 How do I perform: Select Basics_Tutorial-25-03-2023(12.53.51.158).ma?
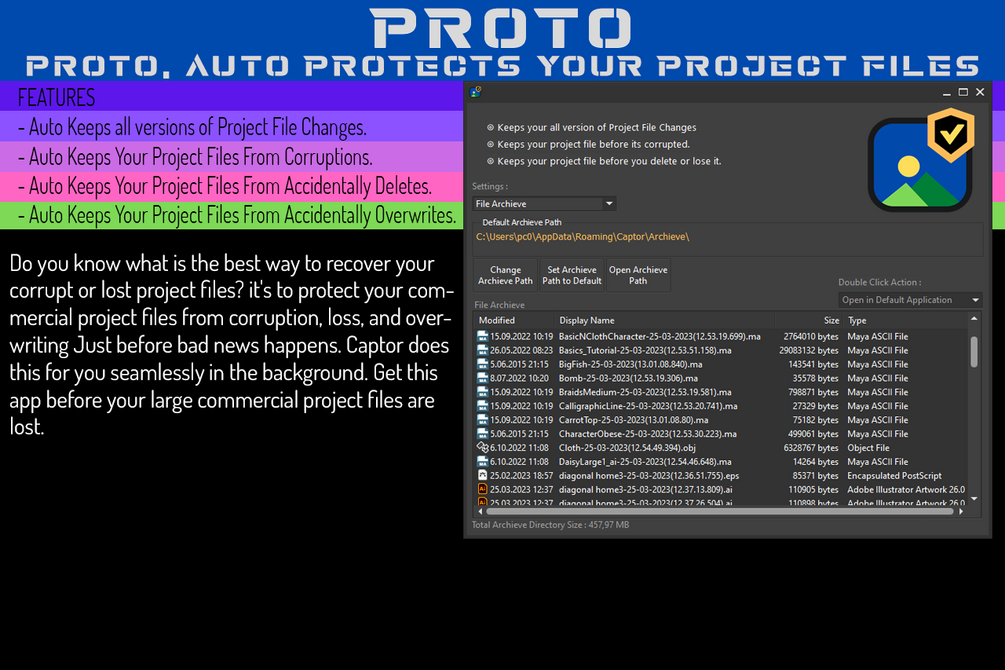click(645, 351)
